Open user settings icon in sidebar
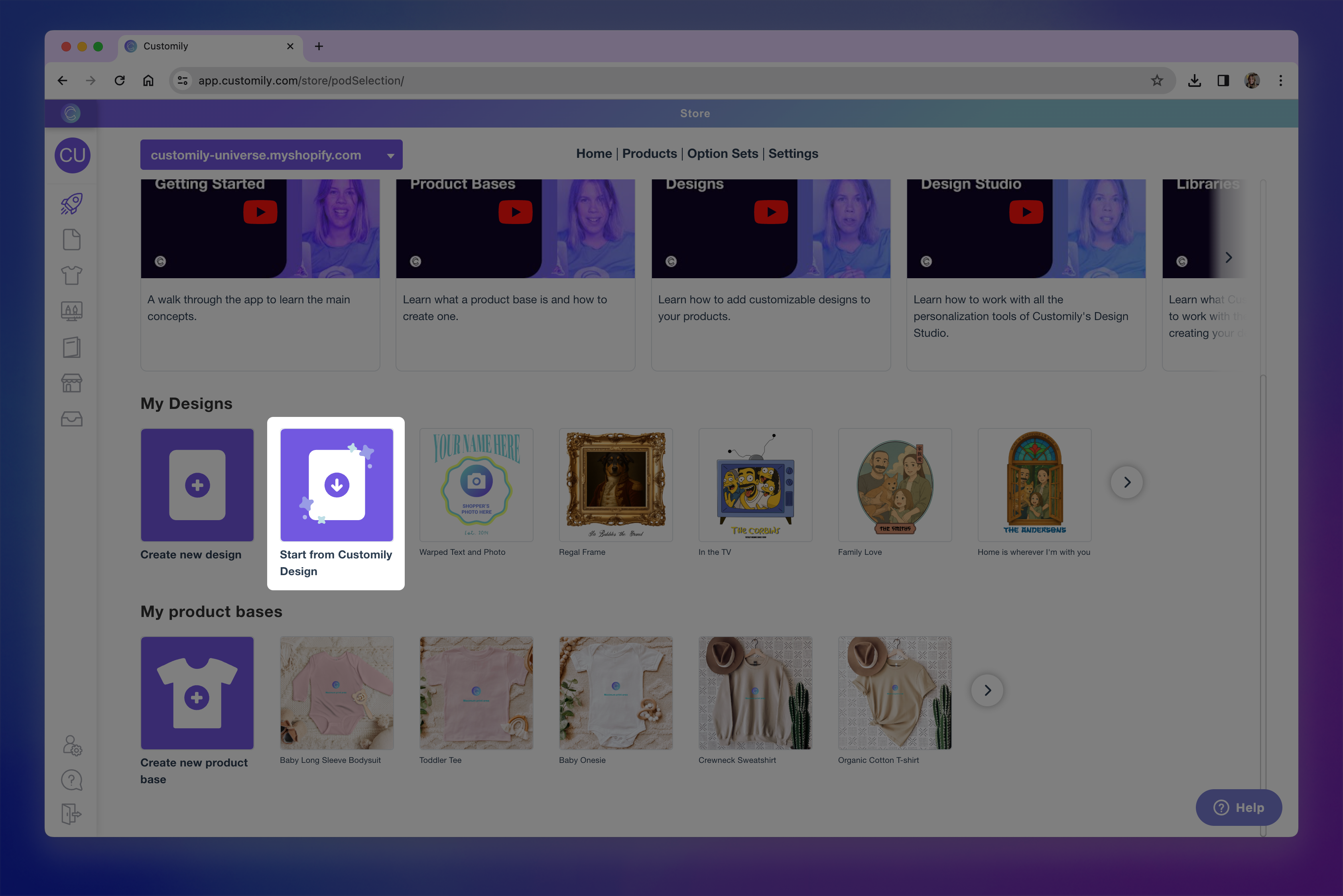 pos(72,745)
